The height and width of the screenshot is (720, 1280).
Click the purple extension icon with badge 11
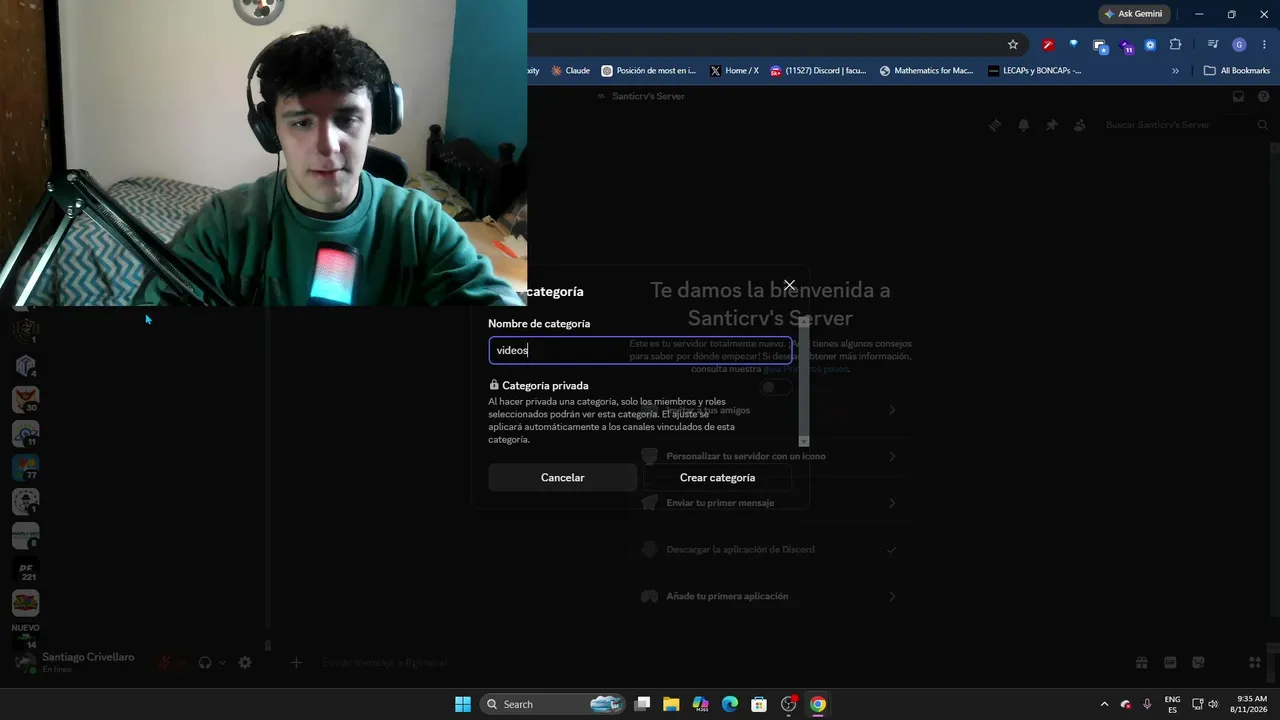coord(1126,46)
